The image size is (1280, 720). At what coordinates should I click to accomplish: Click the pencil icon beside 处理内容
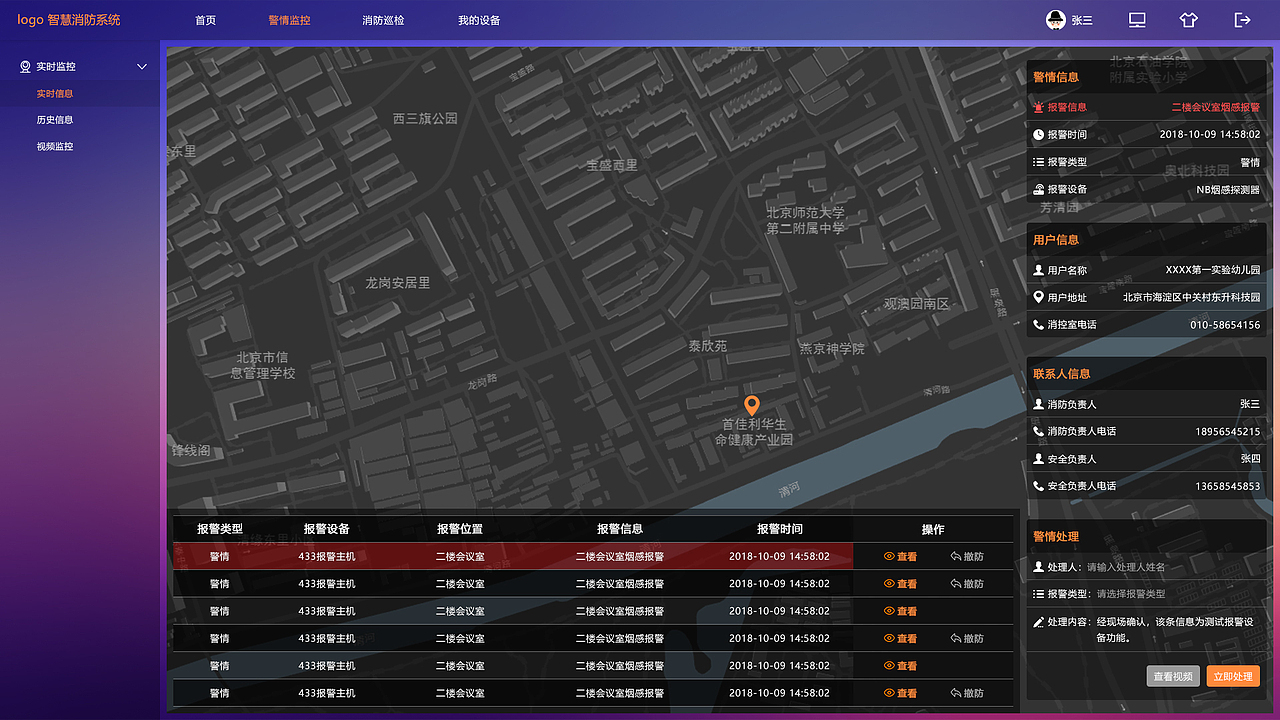point(1039,622)
